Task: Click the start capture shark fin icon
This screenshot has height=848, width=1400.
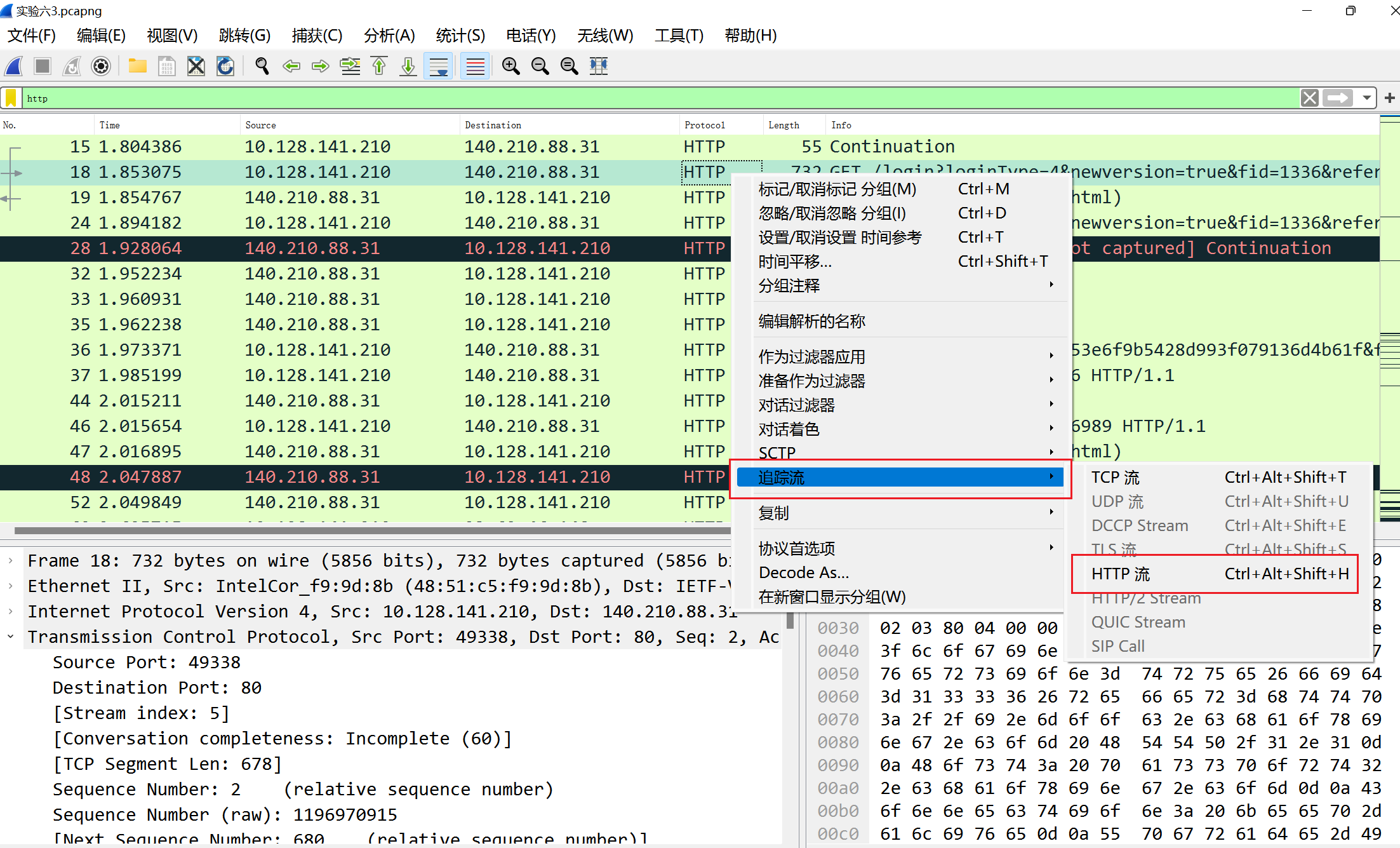Action: click(x=14, y=66)
